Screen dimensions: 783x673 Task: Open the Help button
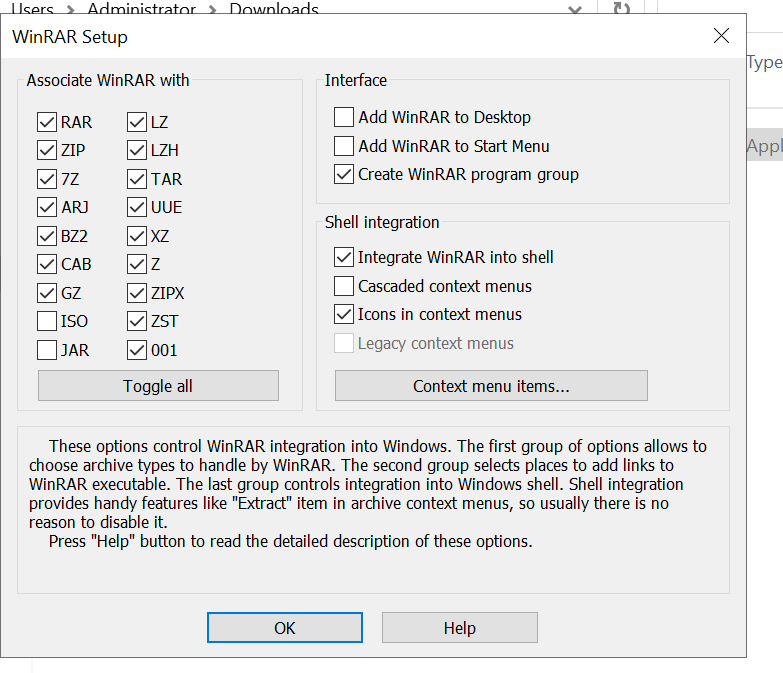coord(460,628)
